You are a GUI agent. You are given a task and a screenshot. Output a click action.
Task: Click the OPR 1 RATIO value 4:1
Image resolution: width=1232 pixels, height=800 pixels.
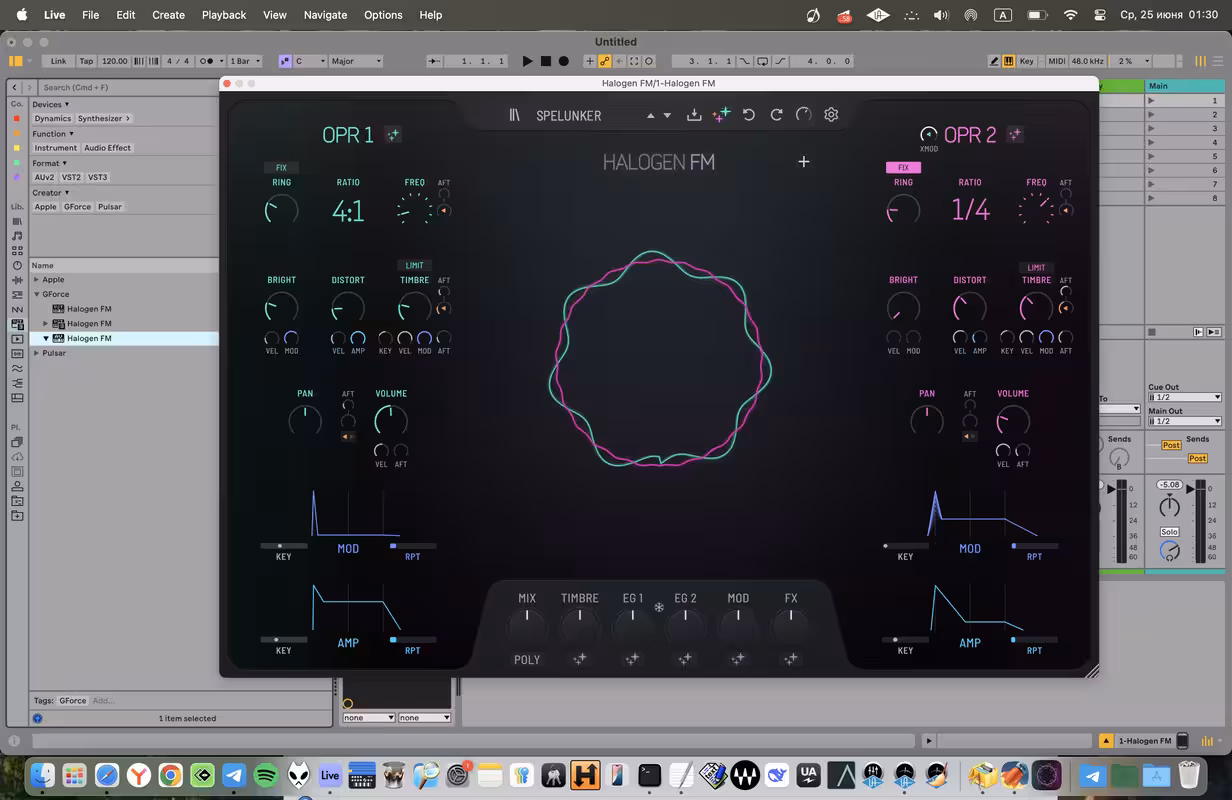tap(348, 210)
